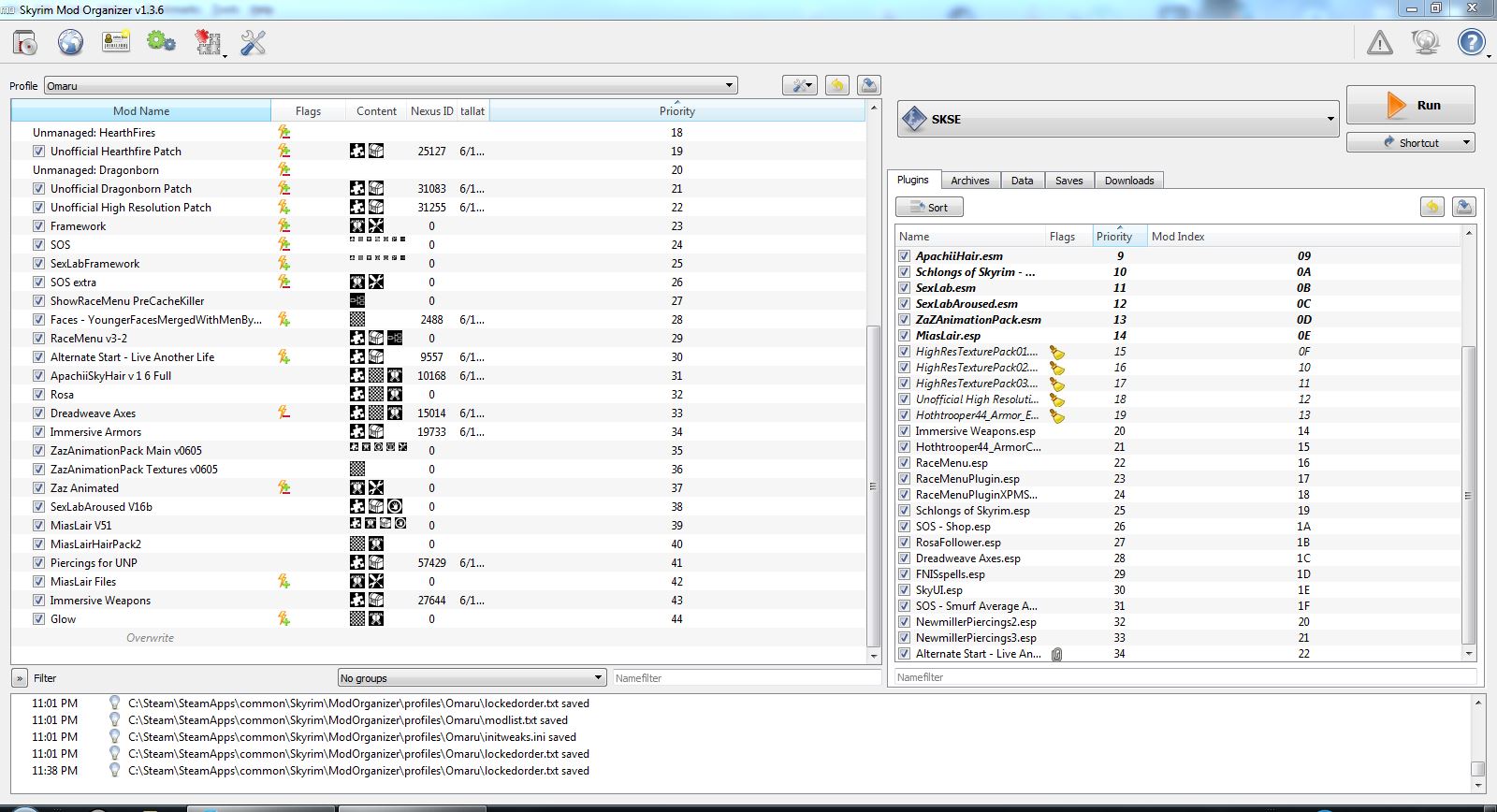1497x812 pixels.
Task: Open Nexus website via globe icon
Action: coord(70,42)
